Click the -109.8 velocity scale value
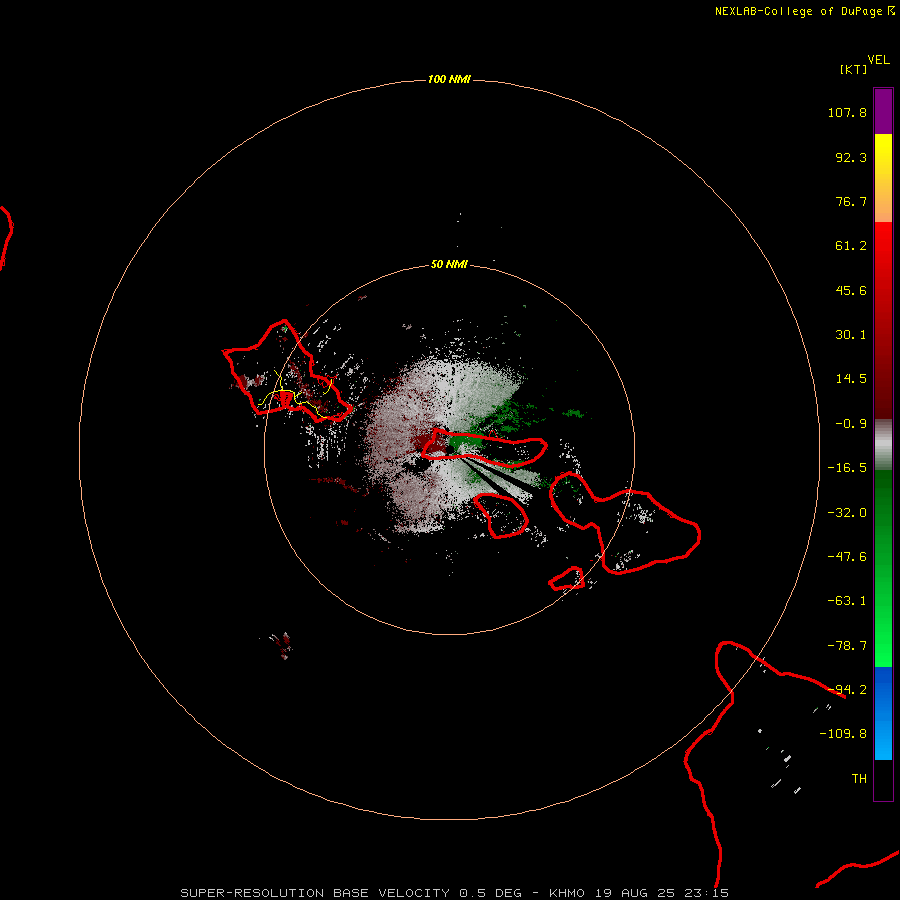Image resolution: width=900 pixels, height=900 pixels. [843, 734]
